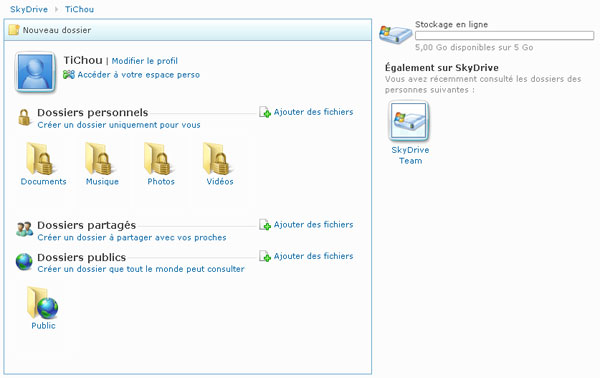Click the add-file icon in Dossiers partagés

tap(265, 225)
